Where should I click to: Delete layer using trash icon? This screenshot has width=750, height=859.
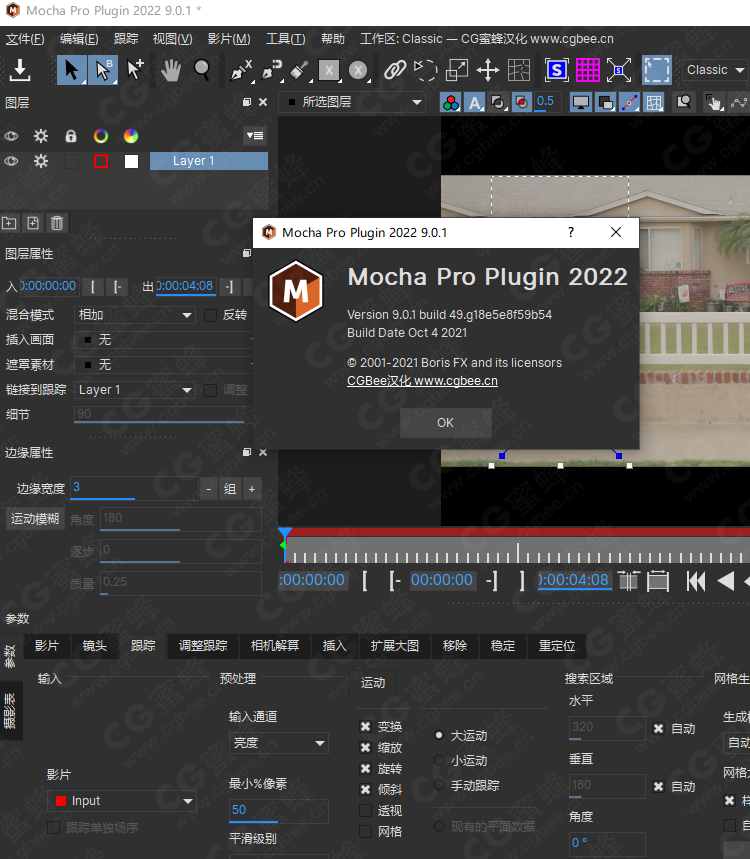point(57,223)
